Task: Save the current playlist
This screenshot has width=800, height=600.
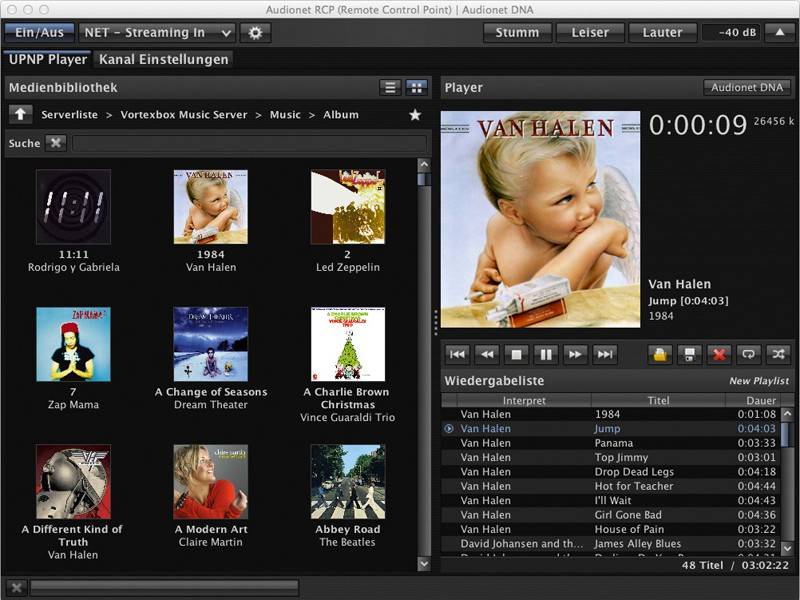Action: click(689, 355)
